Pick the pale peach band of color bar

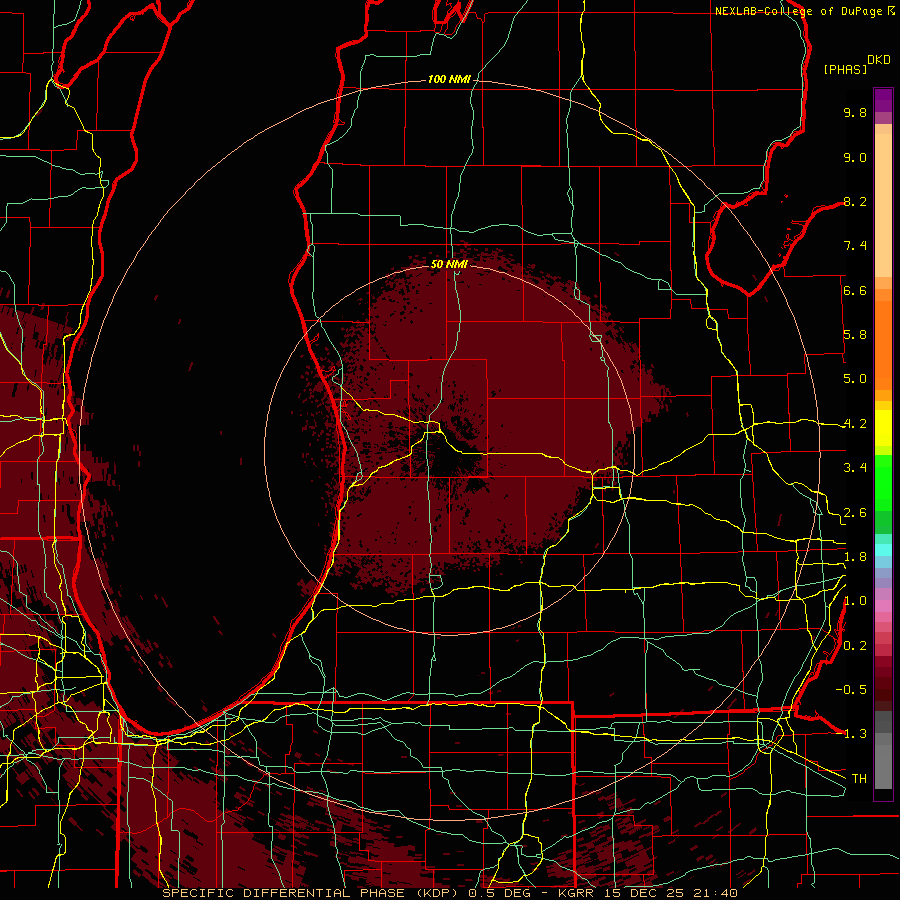point(883,205)
